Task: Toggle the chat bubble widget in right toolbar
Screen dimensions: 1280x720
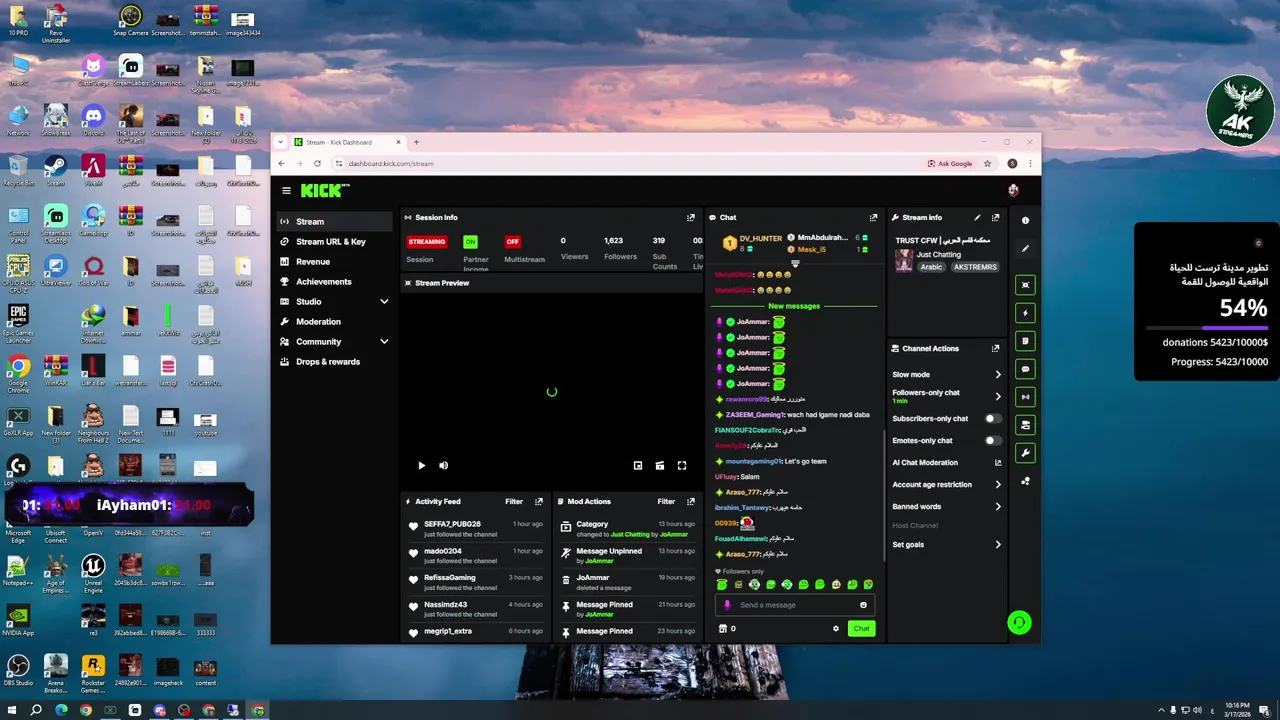Action: 1025,369
